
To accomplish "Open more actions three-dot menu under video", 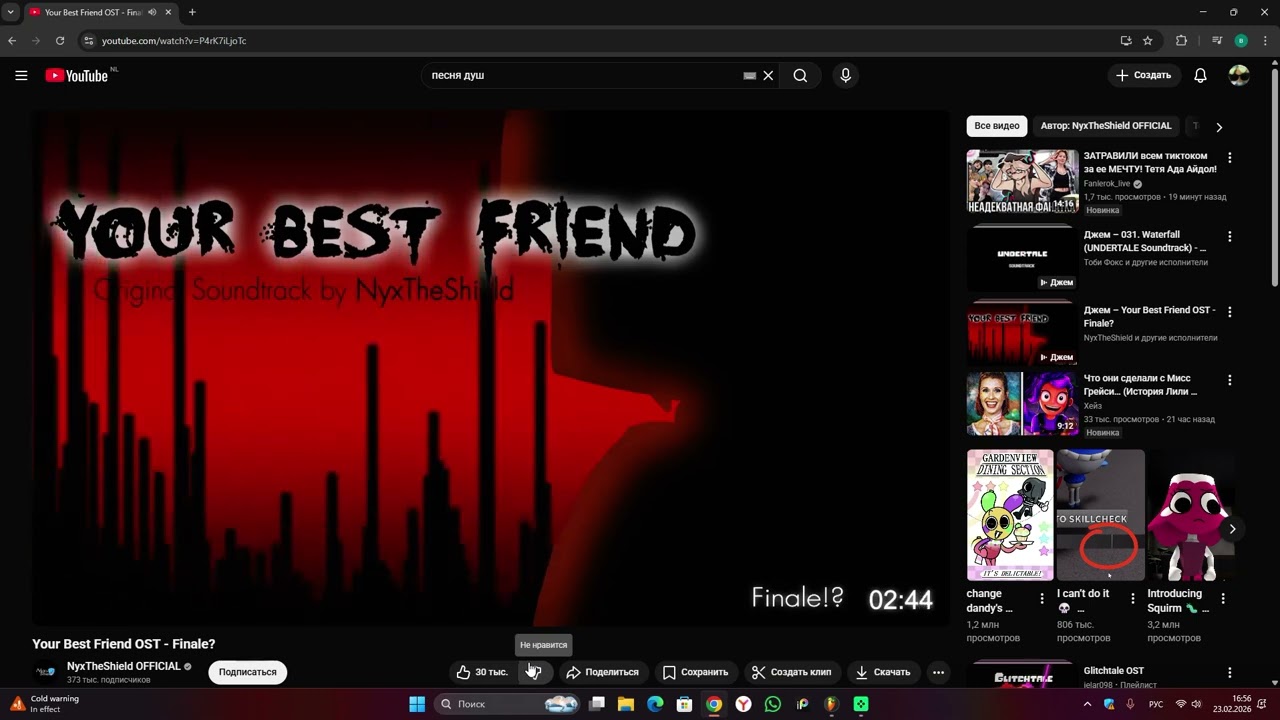I will click(938, 672).
